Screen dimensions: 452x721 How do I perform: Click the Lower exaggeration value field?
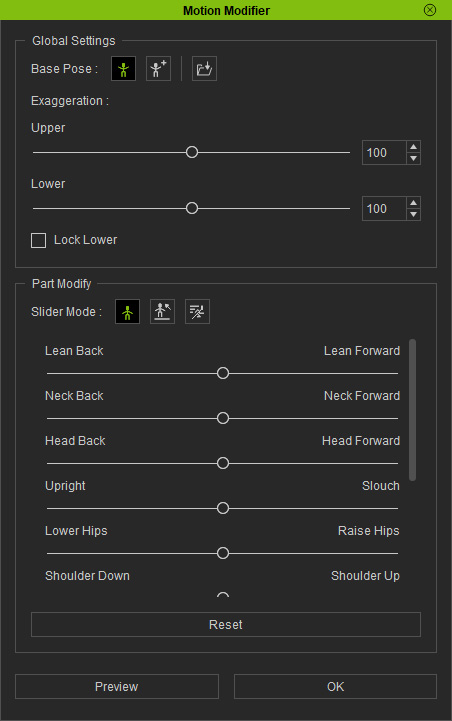pos(384,209)
